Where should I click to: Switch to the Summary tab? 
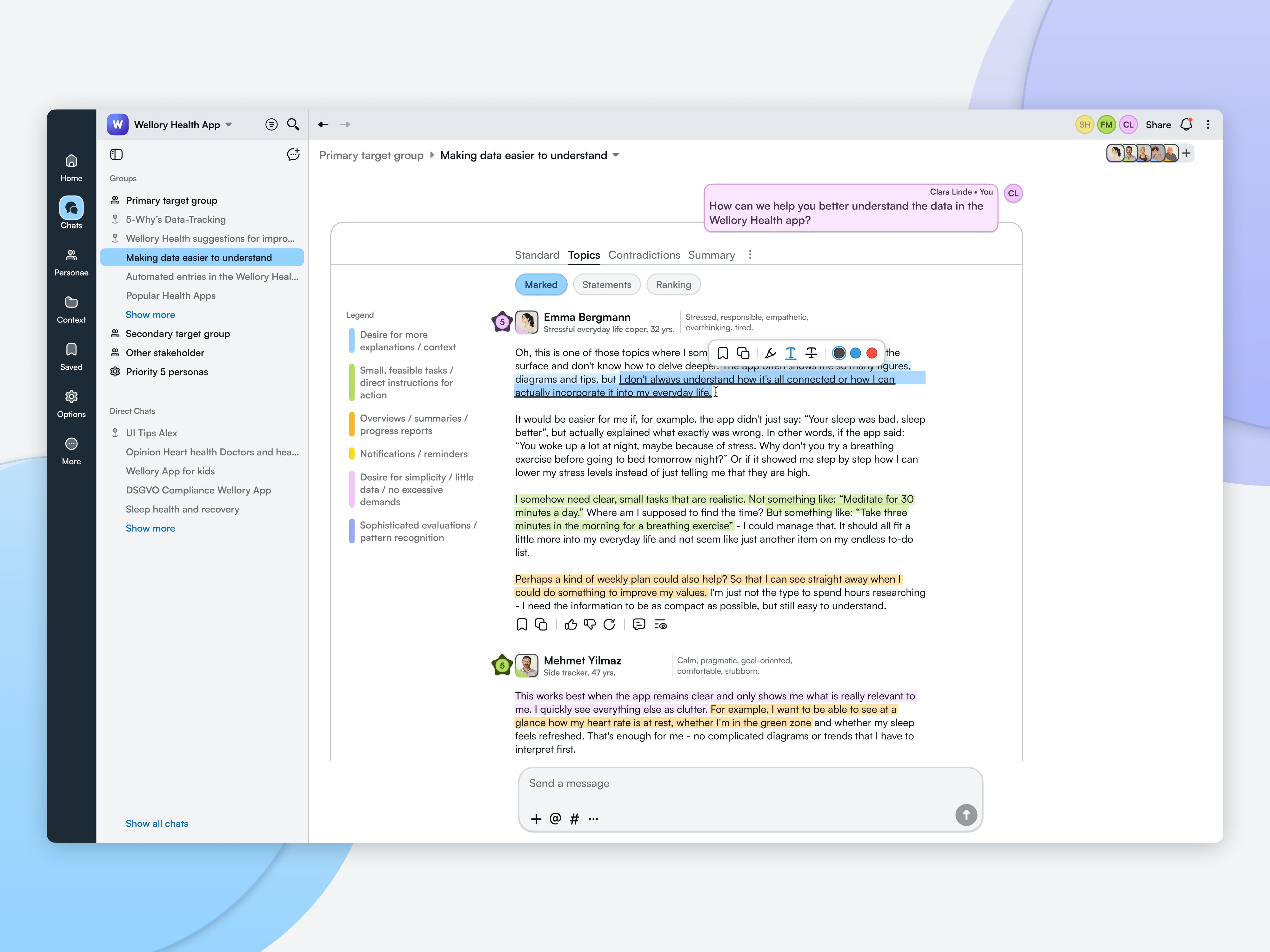(x=712, y=255)
